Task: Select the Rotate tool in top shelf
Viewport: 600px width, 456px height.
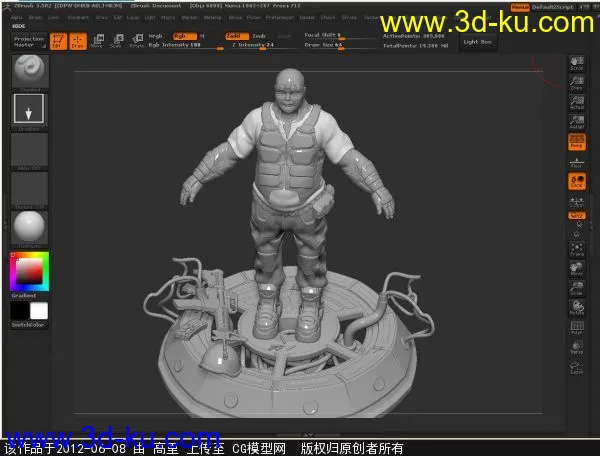Action: 136,41
